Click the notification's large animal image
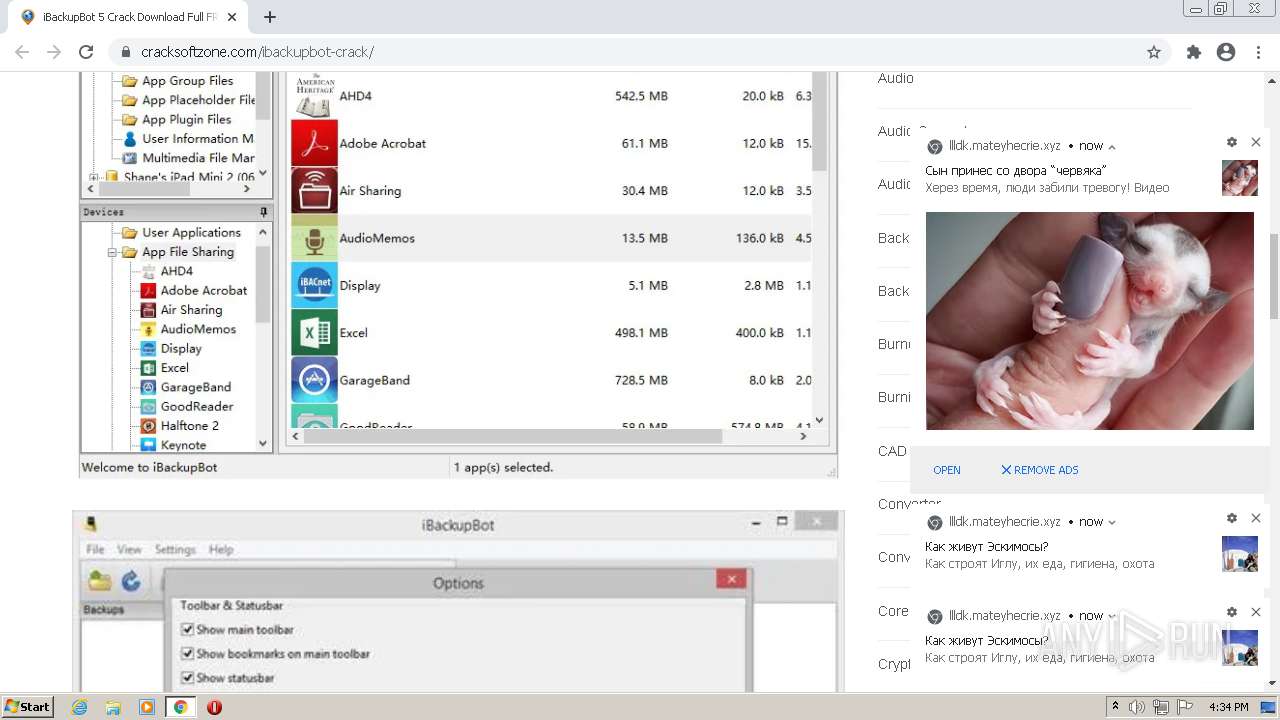The height and width of the screenshot is (720, 1280). 1089,321
